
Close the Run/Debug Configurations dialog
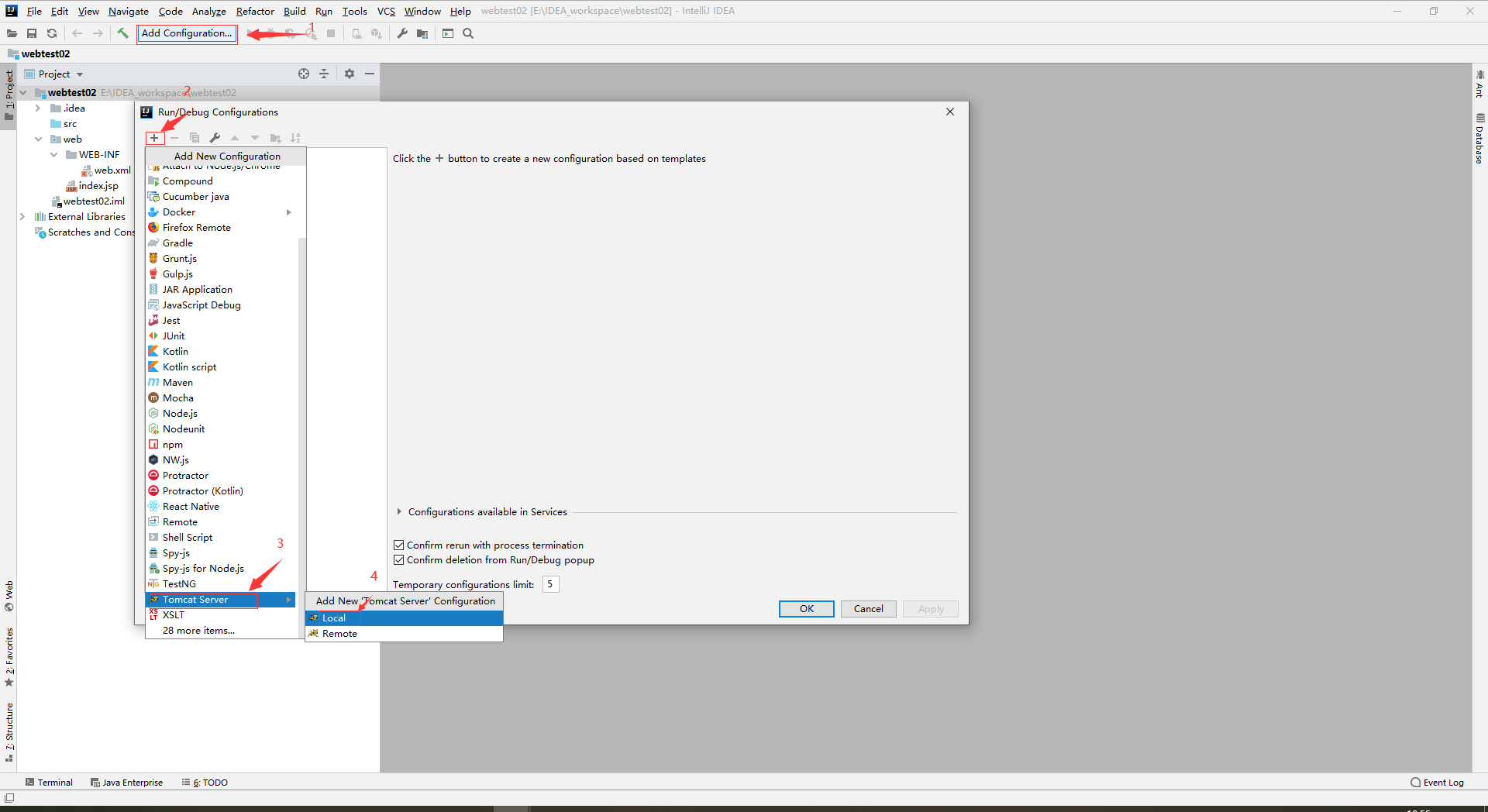[x=950, y=112]
